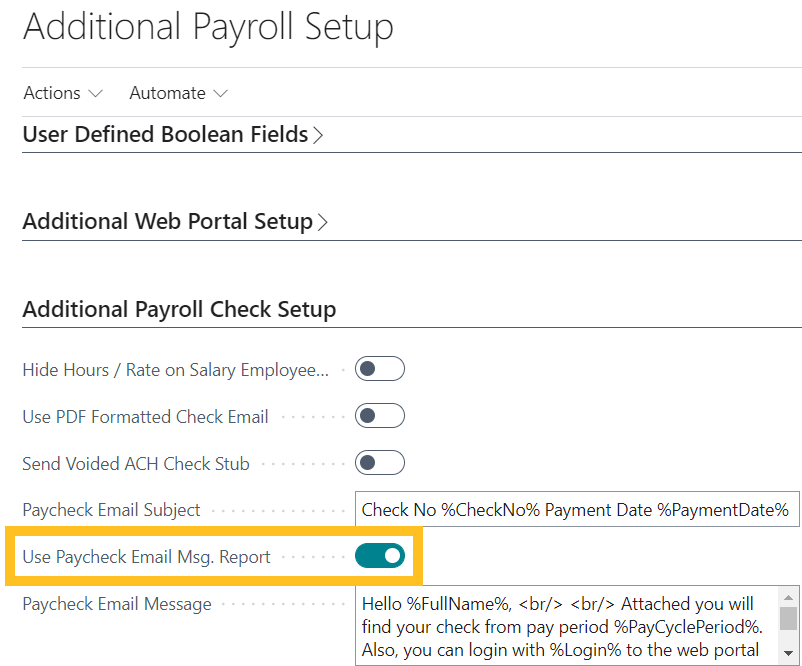Expand the User Defined Boolean Fields heading
Image resolution: width=802 pixels, height=666 pixels.
coord(165,134)
